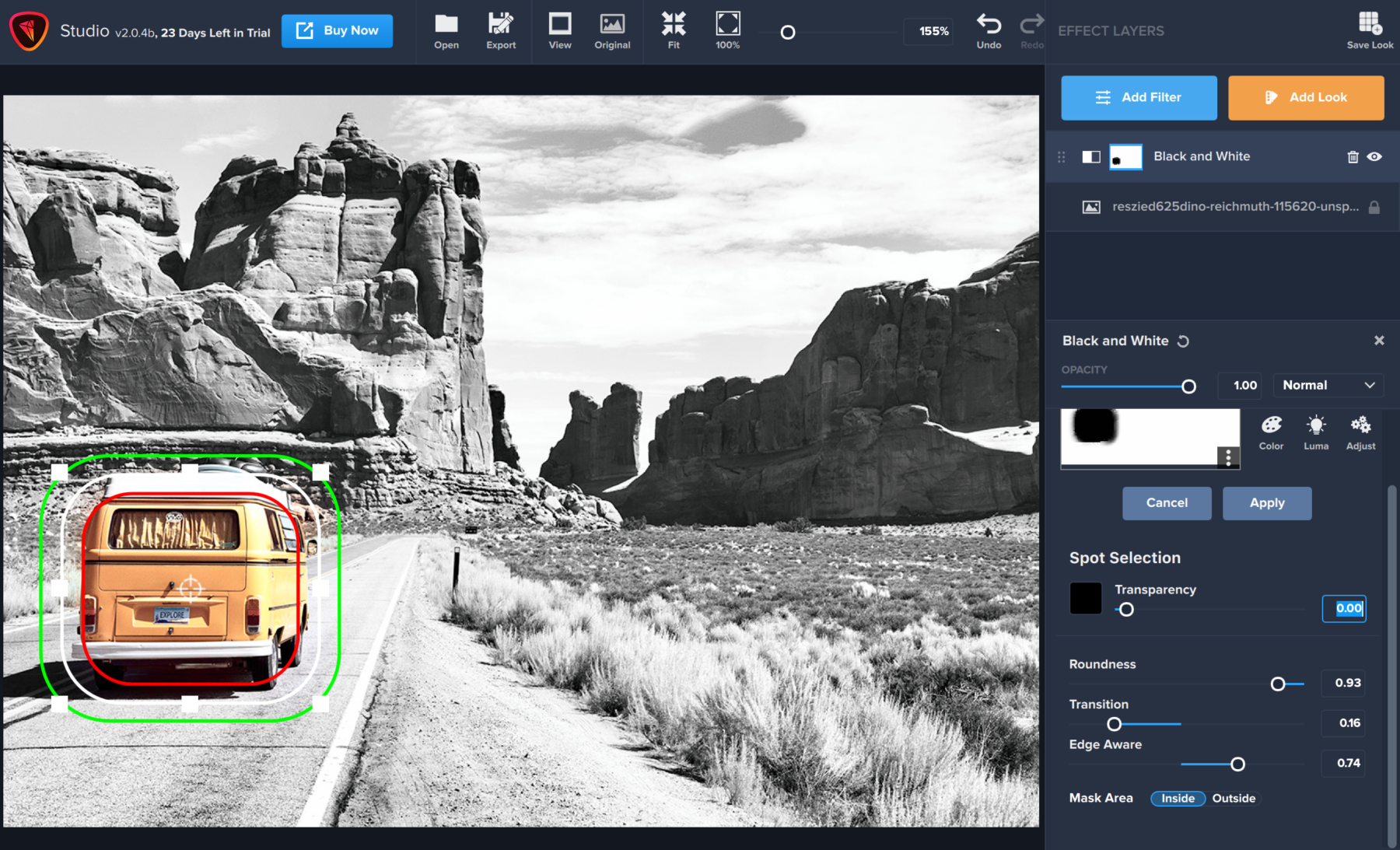
Task: Click the Transparency value 0.00 field
Action: (1344, 609)
